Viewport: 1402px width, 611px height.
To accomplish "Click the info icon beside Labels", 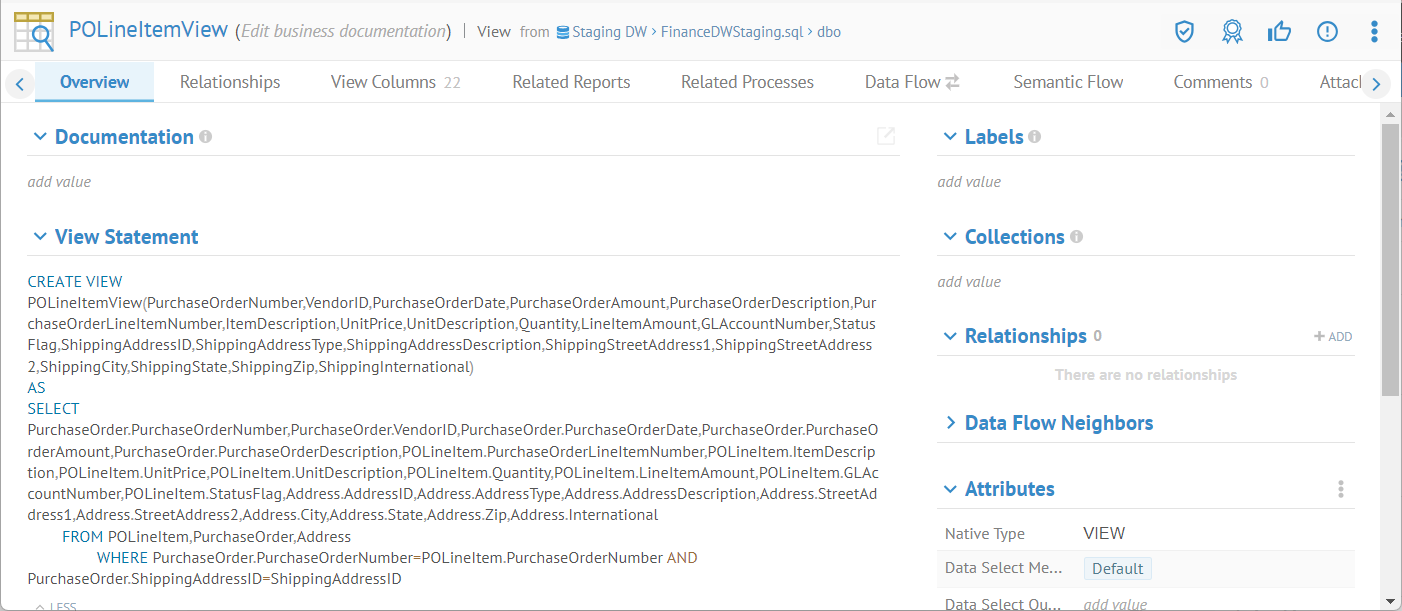I will pos(1034,137).
